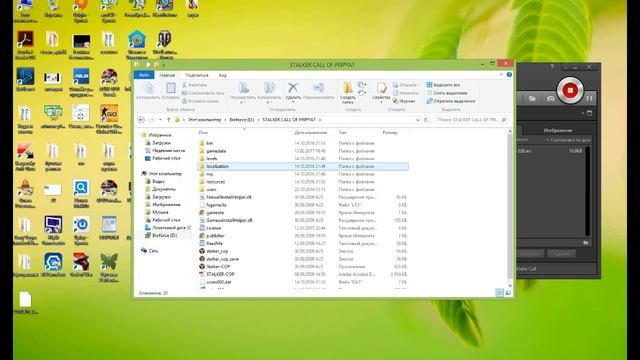The height and width of the screenshot is (360, 640).
Task: Click the folder icon in recorder toolbar
Action: pos(532,99)
